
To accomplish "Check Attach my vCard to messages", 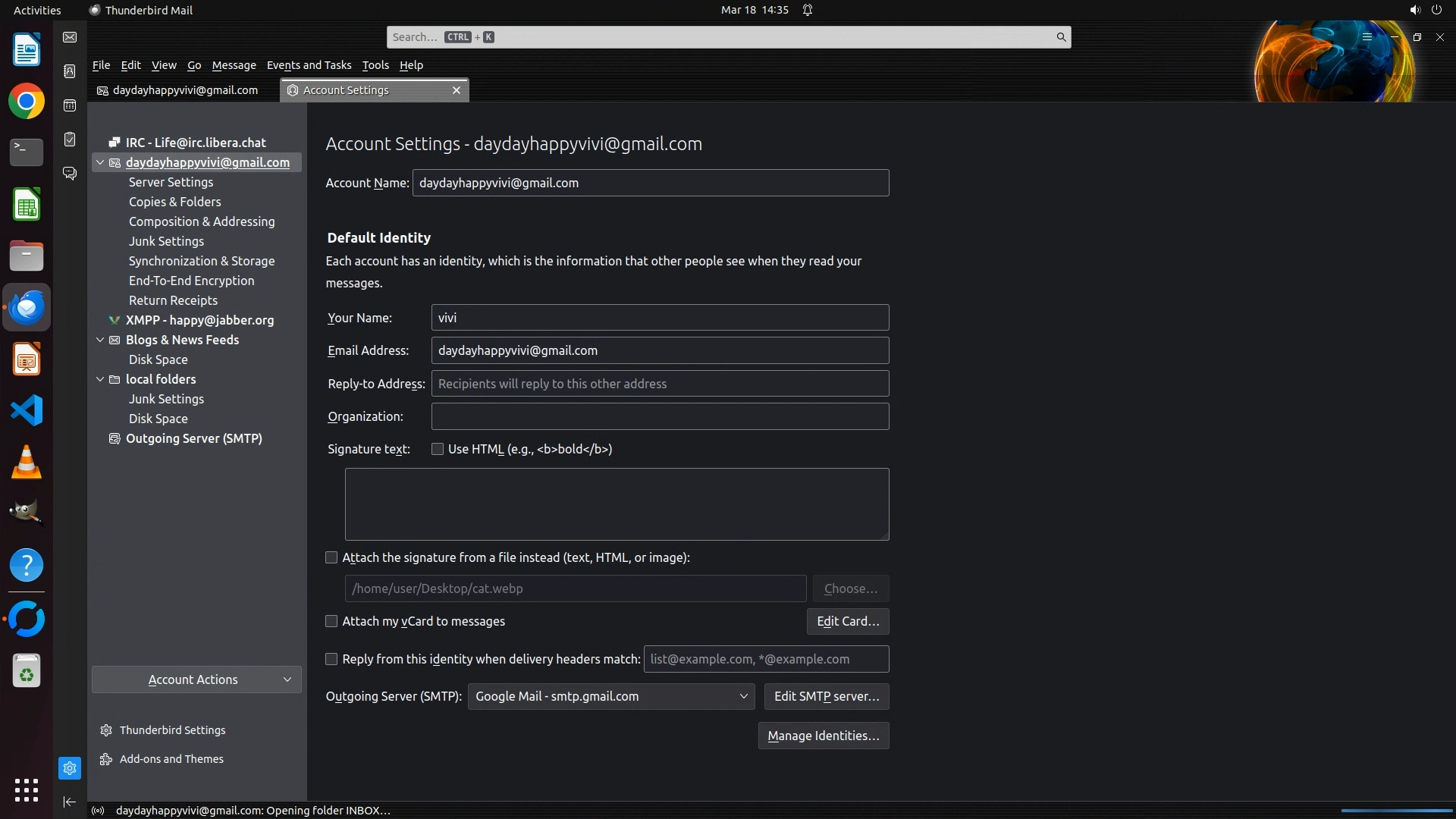I will pyautogui.click(x=331, y=621).
